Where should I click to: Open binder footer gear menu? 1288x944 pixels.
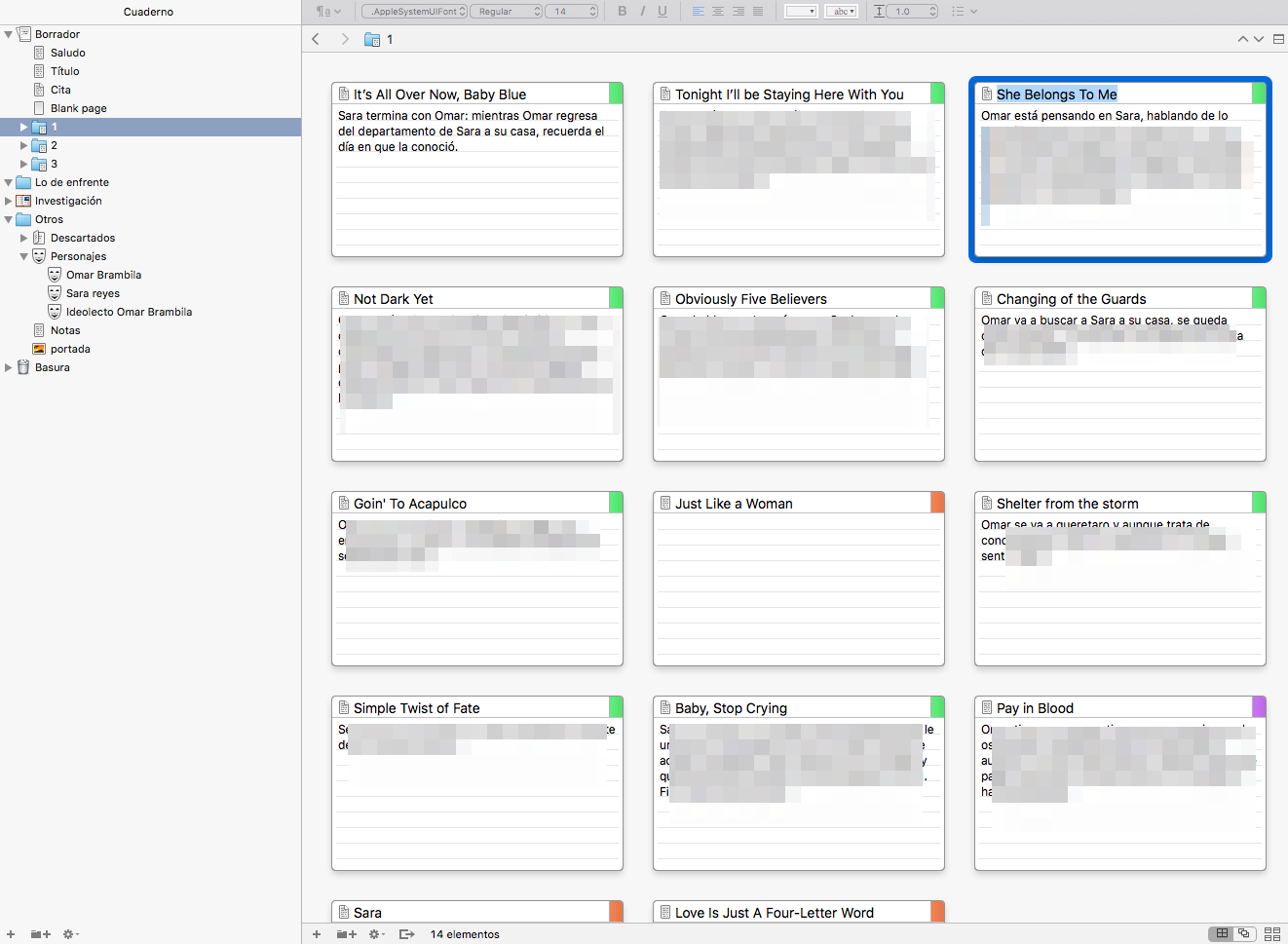tap(70, 933)
